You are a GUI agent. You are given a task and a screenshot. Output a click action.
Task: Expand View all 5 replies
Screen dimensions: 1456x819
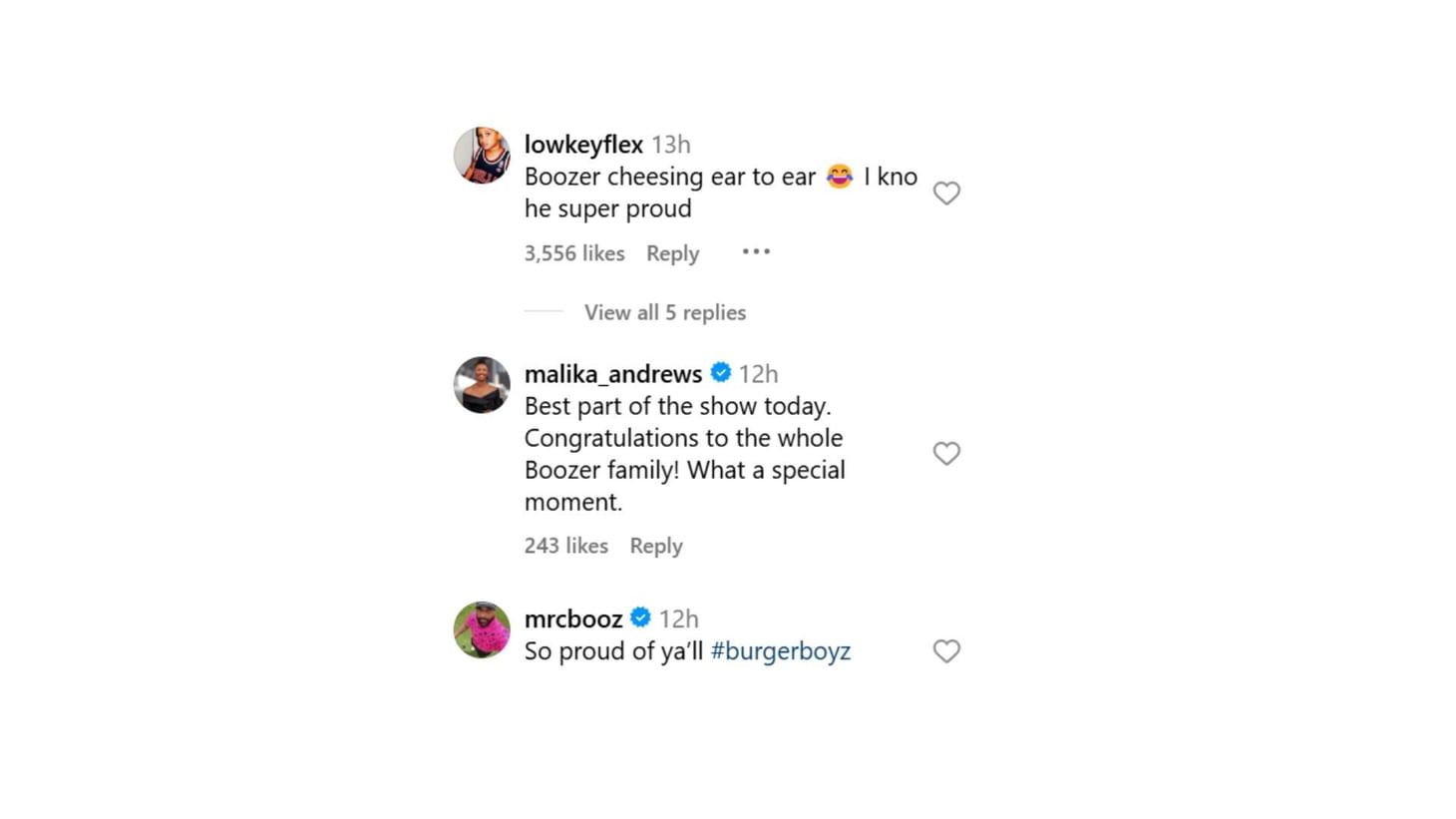pos(664,312)
